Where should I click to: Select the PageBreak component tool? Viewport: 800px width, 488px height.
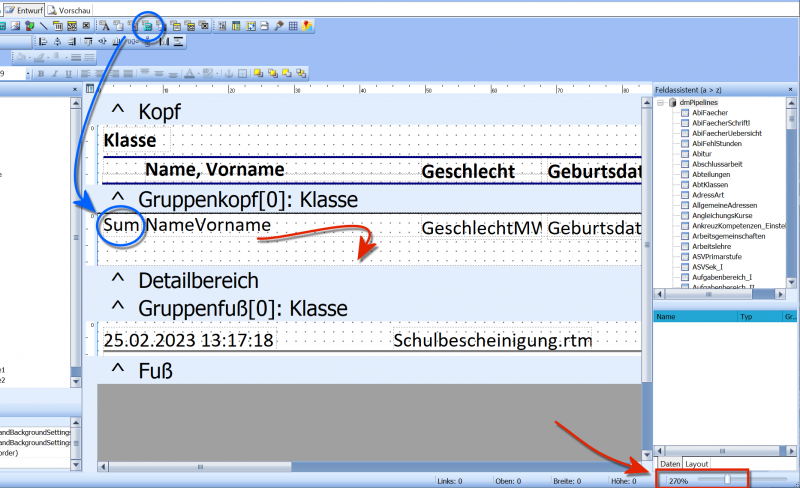tap(264, 26)
